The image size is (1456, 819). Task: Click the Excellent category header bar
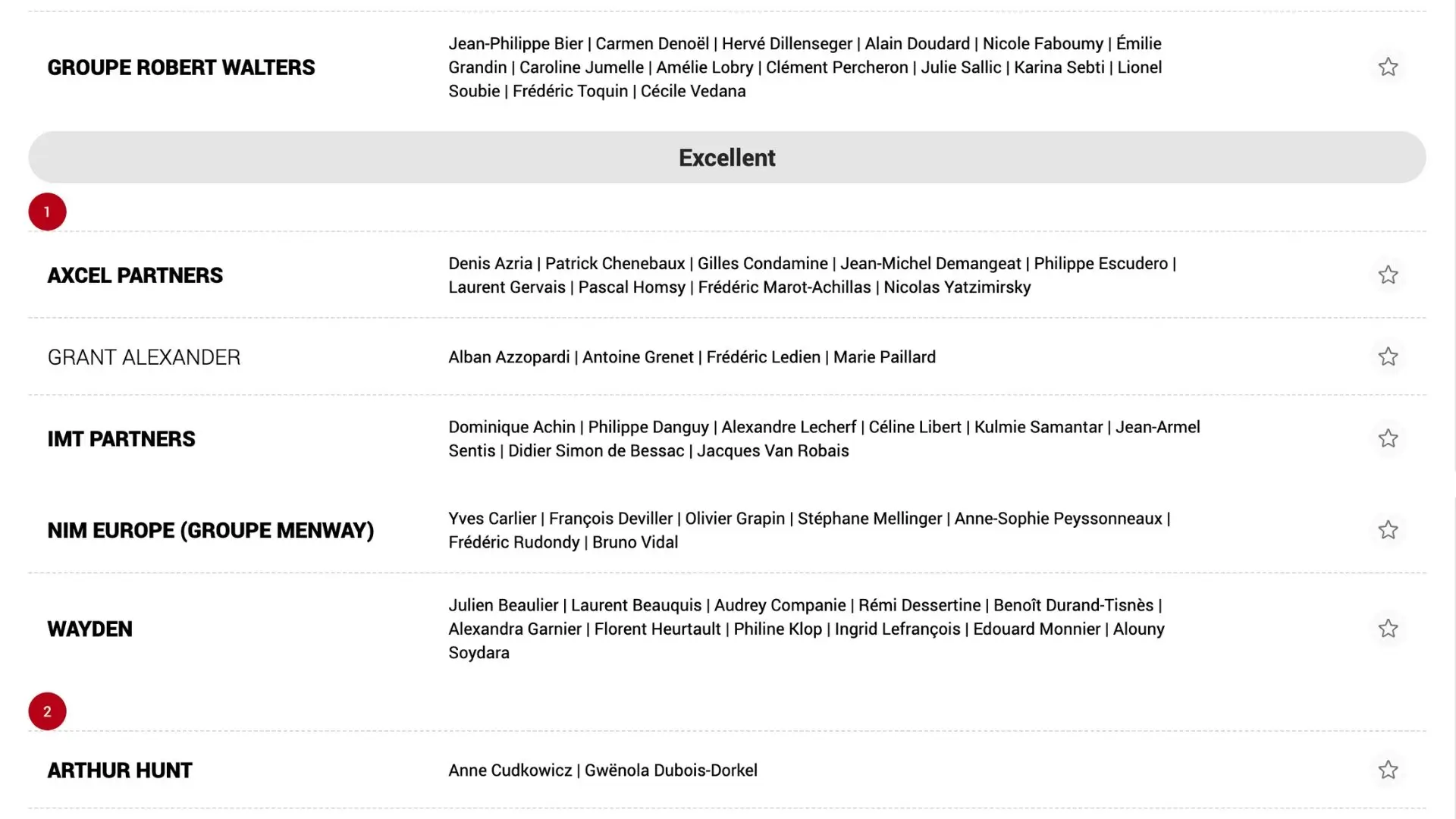tap(726, 157)
